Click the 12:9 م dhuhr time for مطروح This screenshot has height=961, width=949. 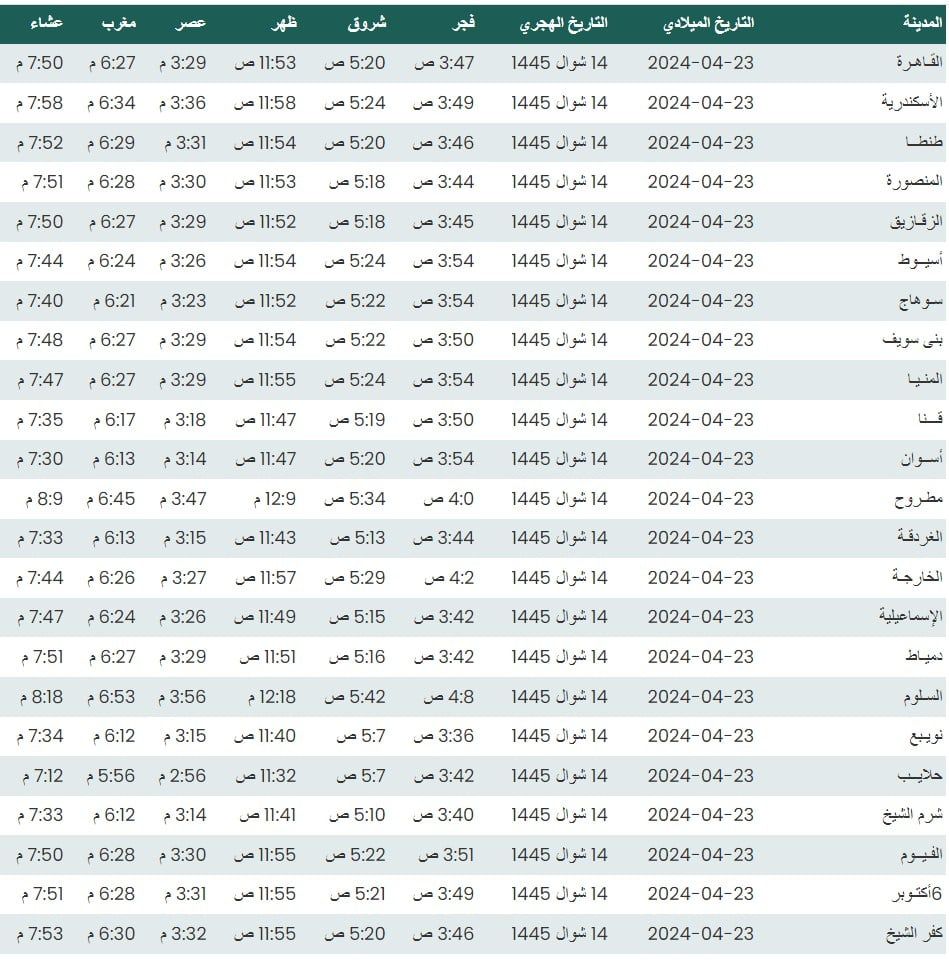pyautogui.click(x=275, y=499)
